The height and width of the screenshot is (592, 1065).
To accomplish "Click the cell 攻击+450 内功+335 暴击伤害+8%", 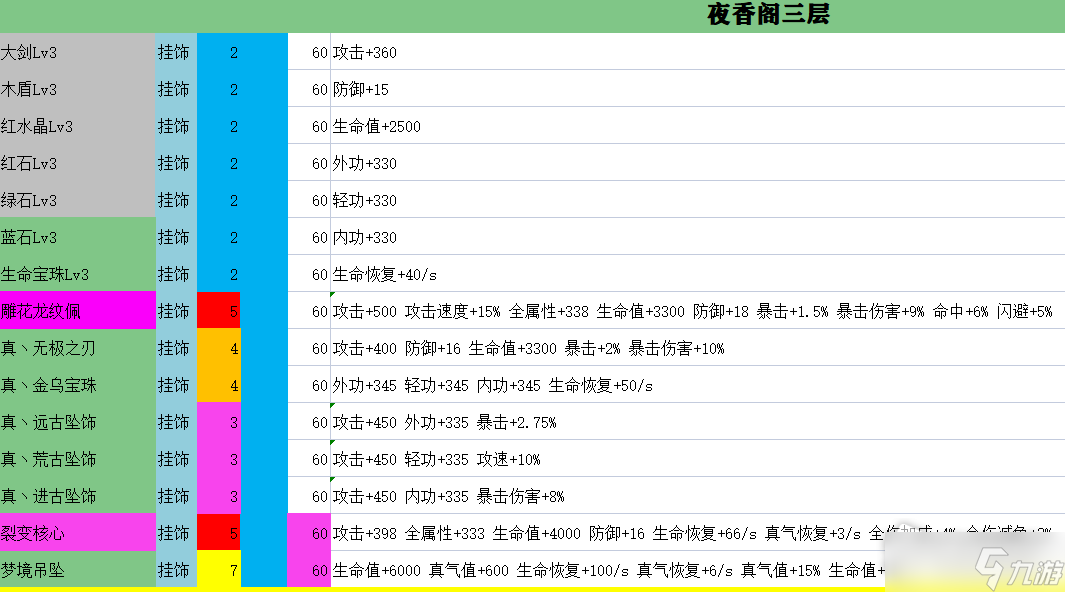I will click(698, 496).
